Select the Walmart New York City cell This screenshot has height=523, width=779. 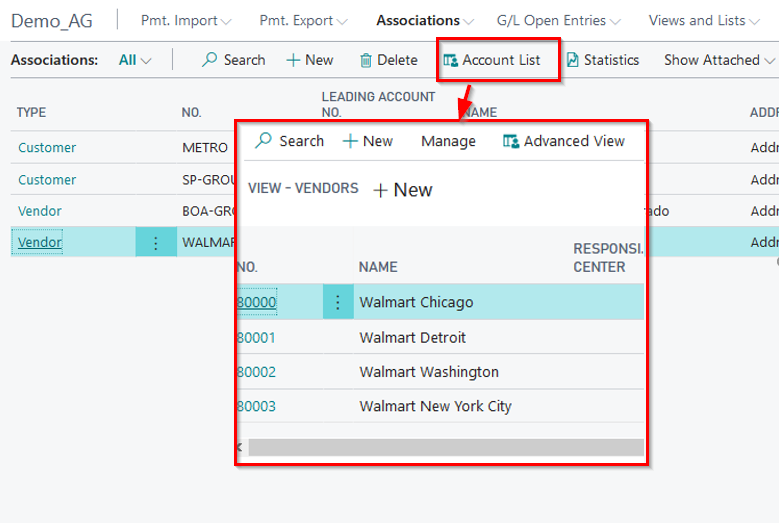[x=435, y=406]
